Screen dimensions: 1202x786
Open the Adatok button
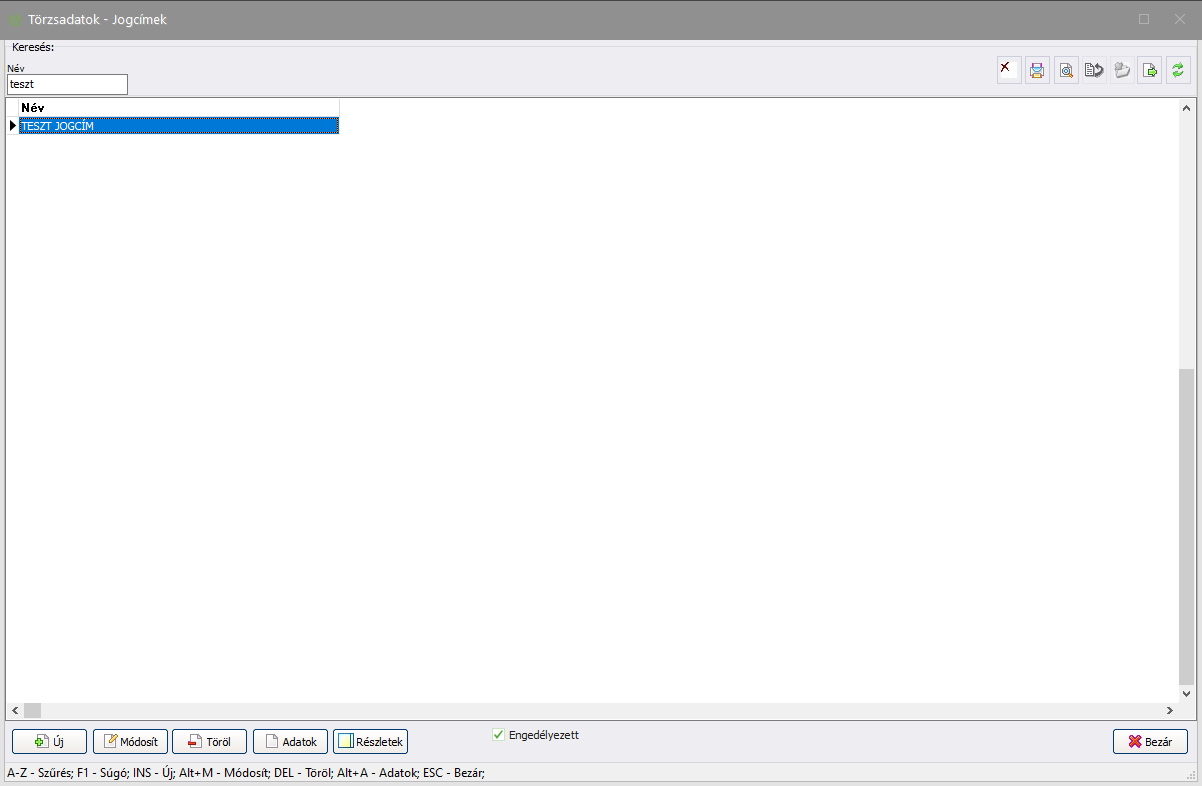pos(290,742)
